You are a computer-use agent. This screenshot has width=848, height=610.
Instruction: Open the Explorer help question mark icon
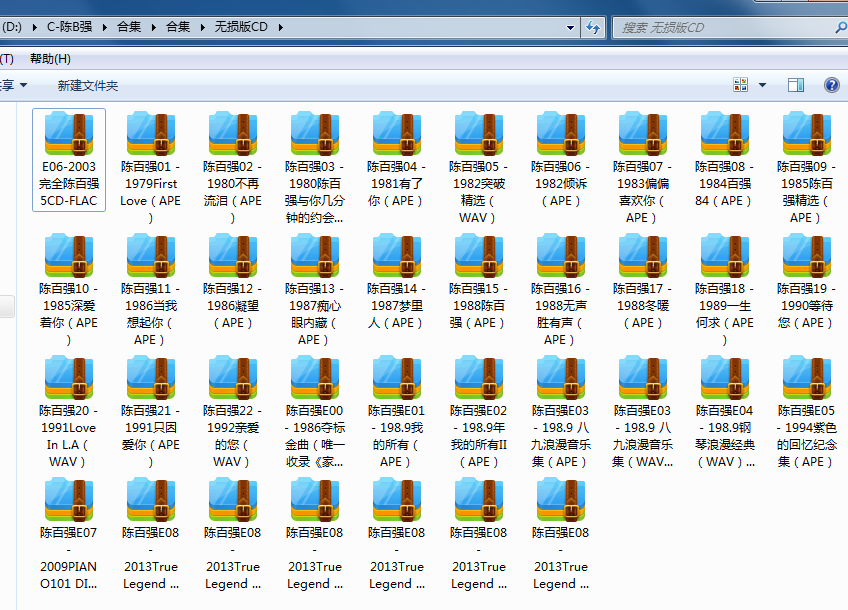tap(831, 85)
